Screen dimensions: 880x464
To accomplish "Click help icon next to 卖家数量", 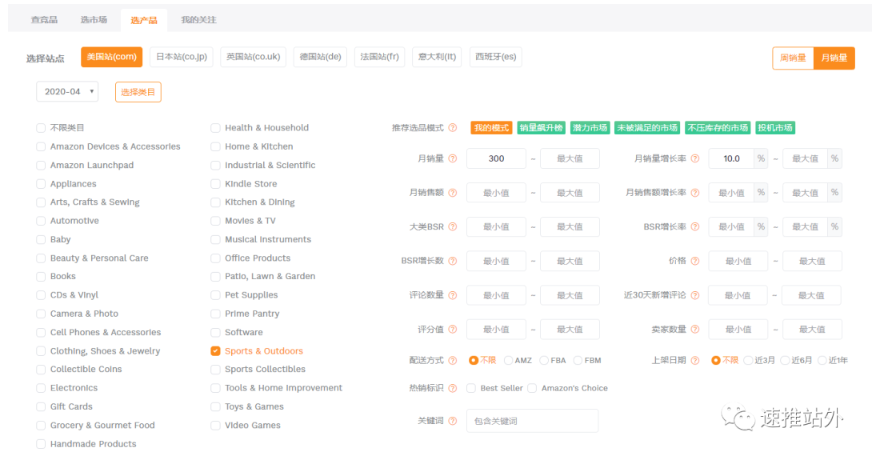I will coord(695,329).
